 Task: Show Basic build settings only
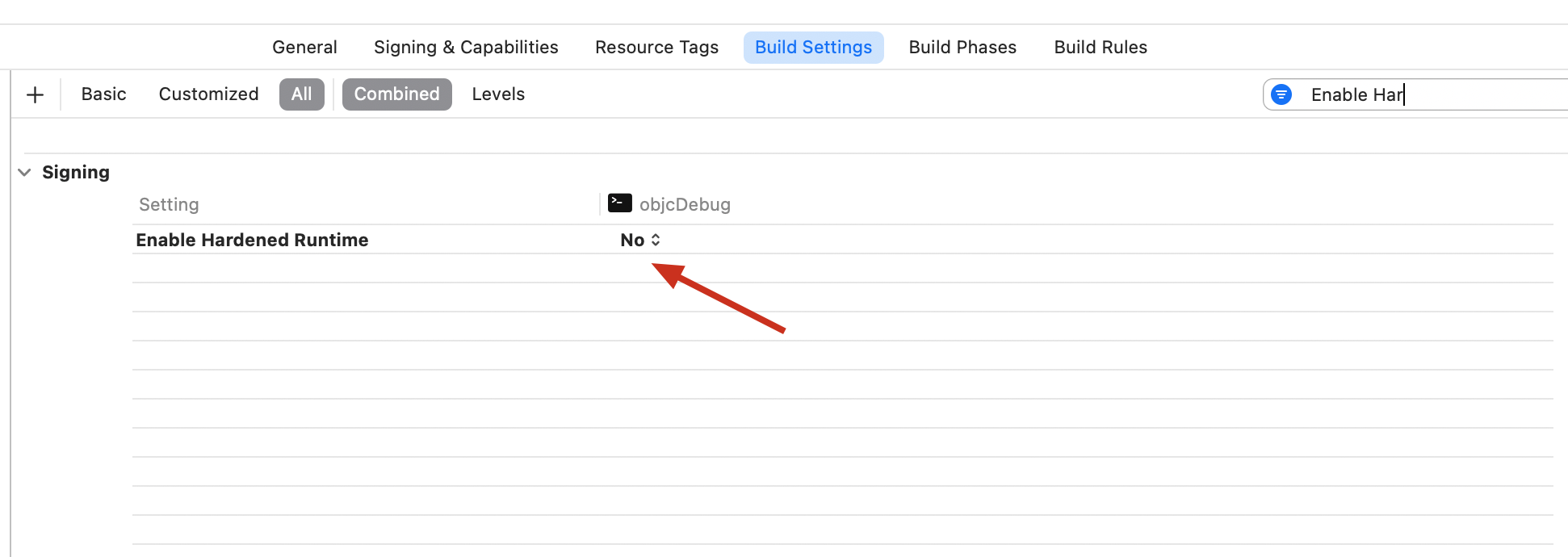click(x=103, y=94)
